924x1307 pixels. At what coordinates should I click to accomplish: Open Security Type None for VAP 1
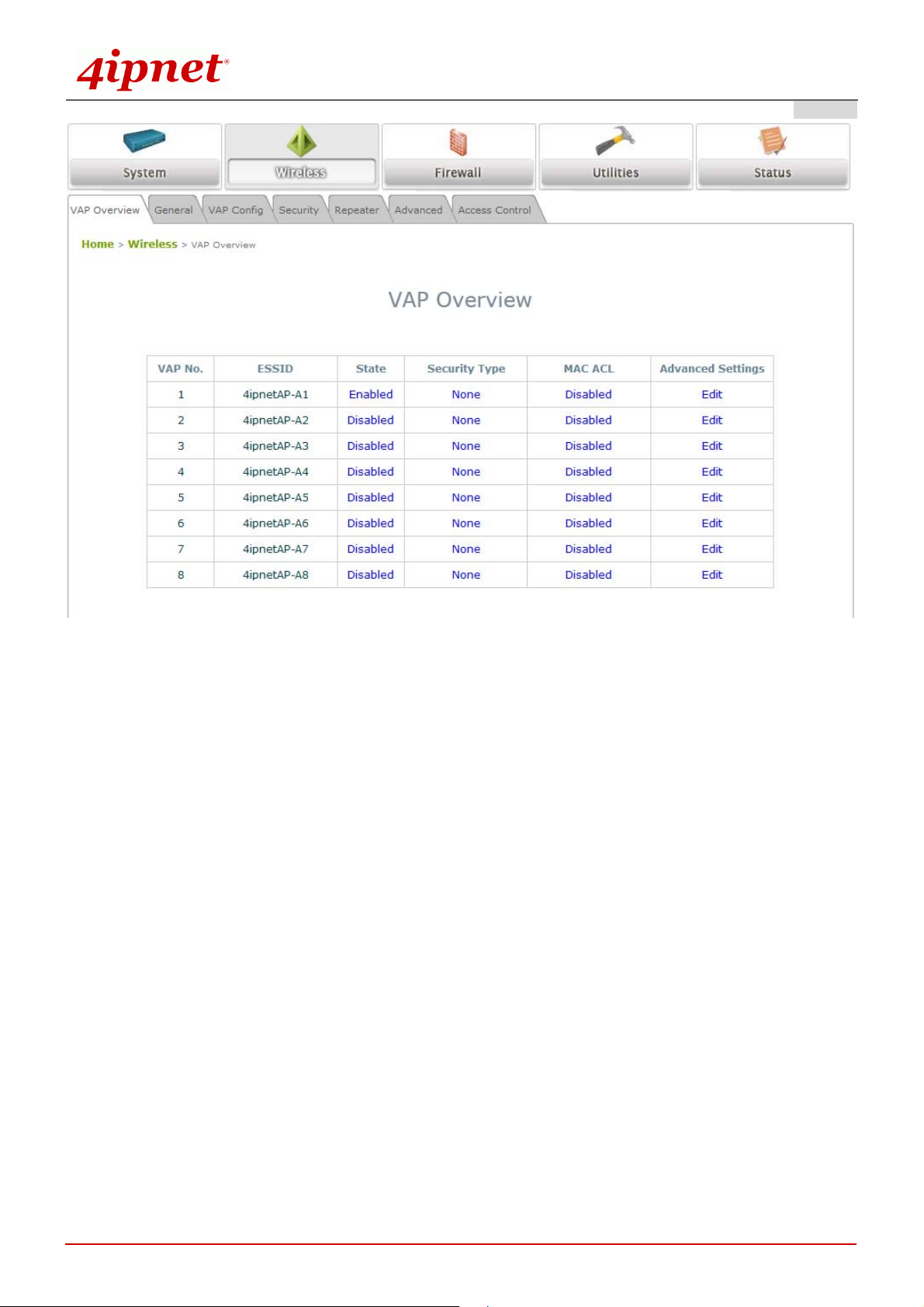click(466, 395)
